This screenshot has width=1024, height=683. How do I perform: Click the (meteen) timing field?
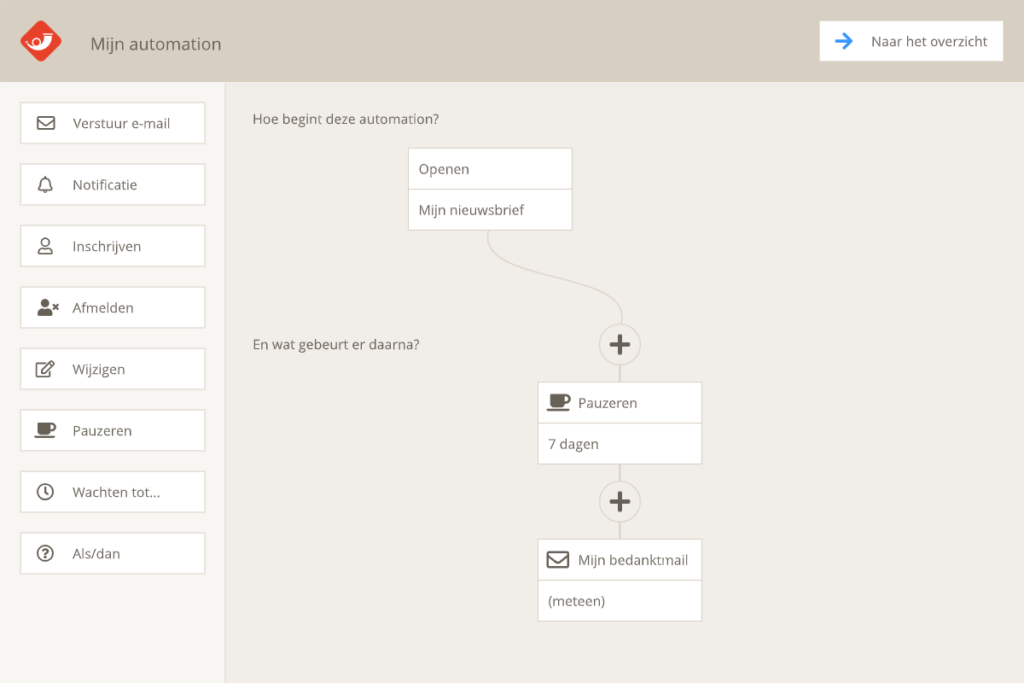(x=619, y=601)
